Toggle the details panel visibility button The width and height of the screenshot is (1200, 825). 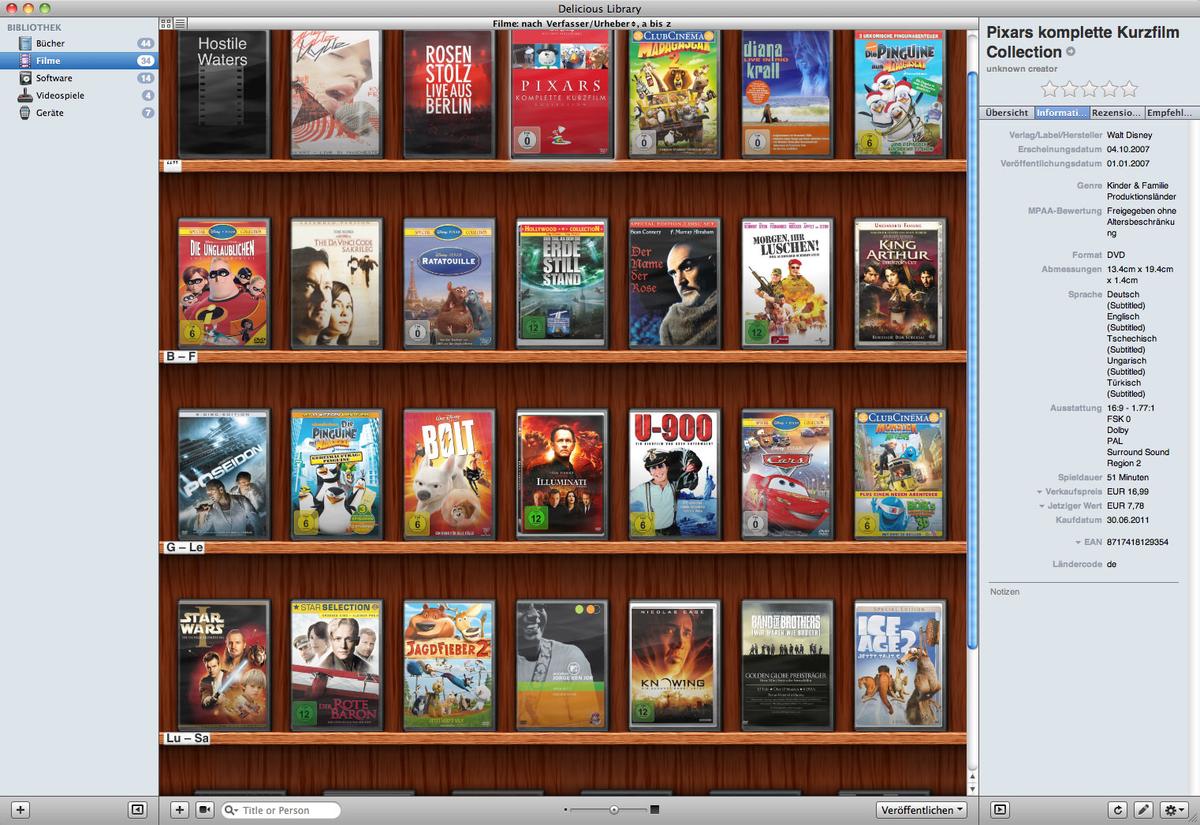click(999, 810)
